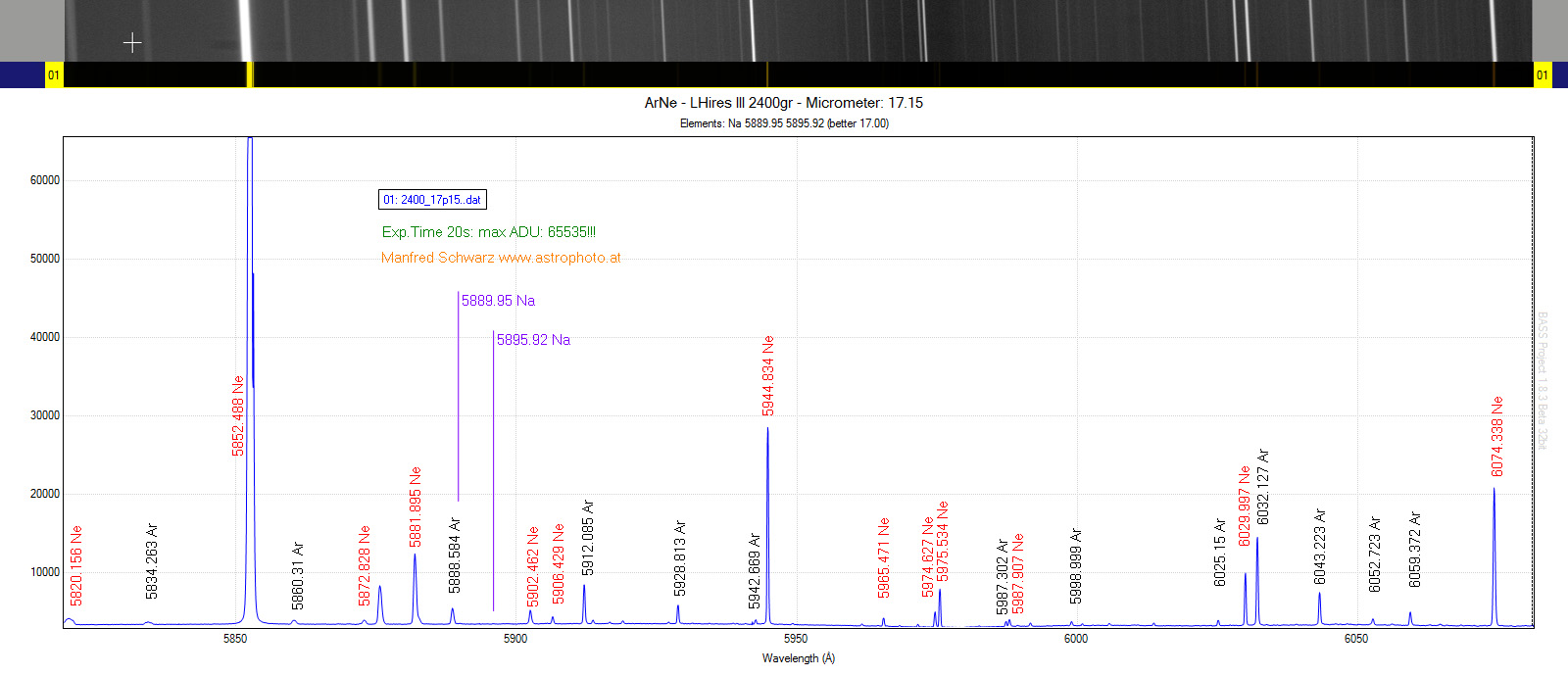
Task: Select the left yellow 01 strip marker
Action: click(x=54, y=74)
